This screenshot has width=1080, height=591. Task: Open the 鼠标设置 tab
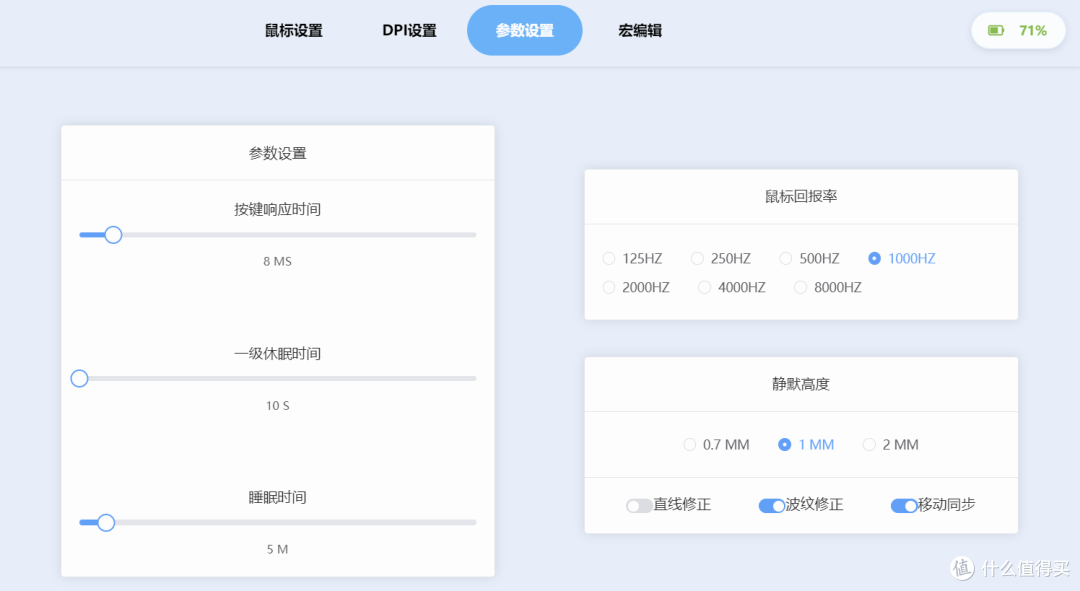coord(294,30)
